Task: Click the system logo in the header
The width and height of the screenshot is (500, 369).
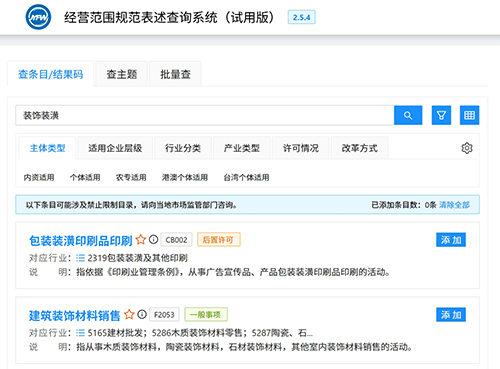Action: click(38, 17)
